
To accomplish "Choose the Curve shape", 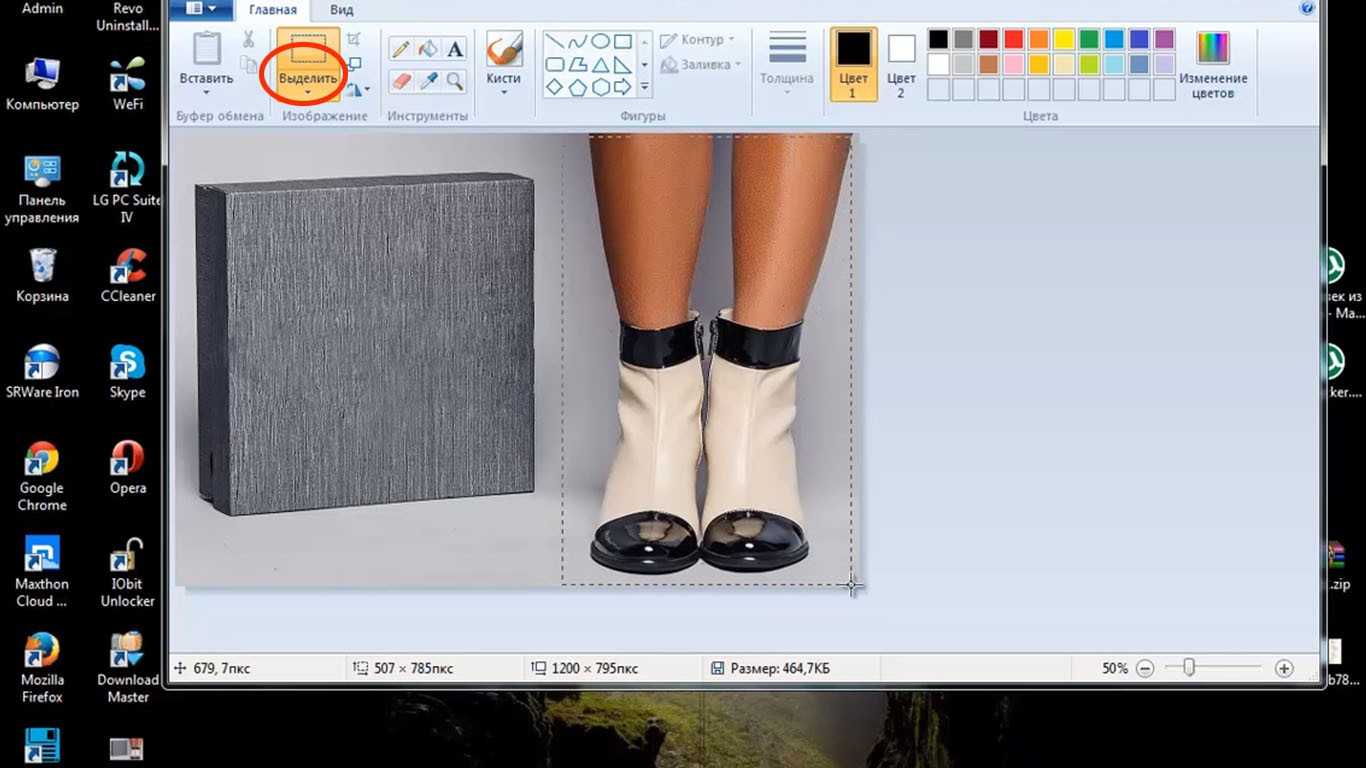I will tap(577, 42).
